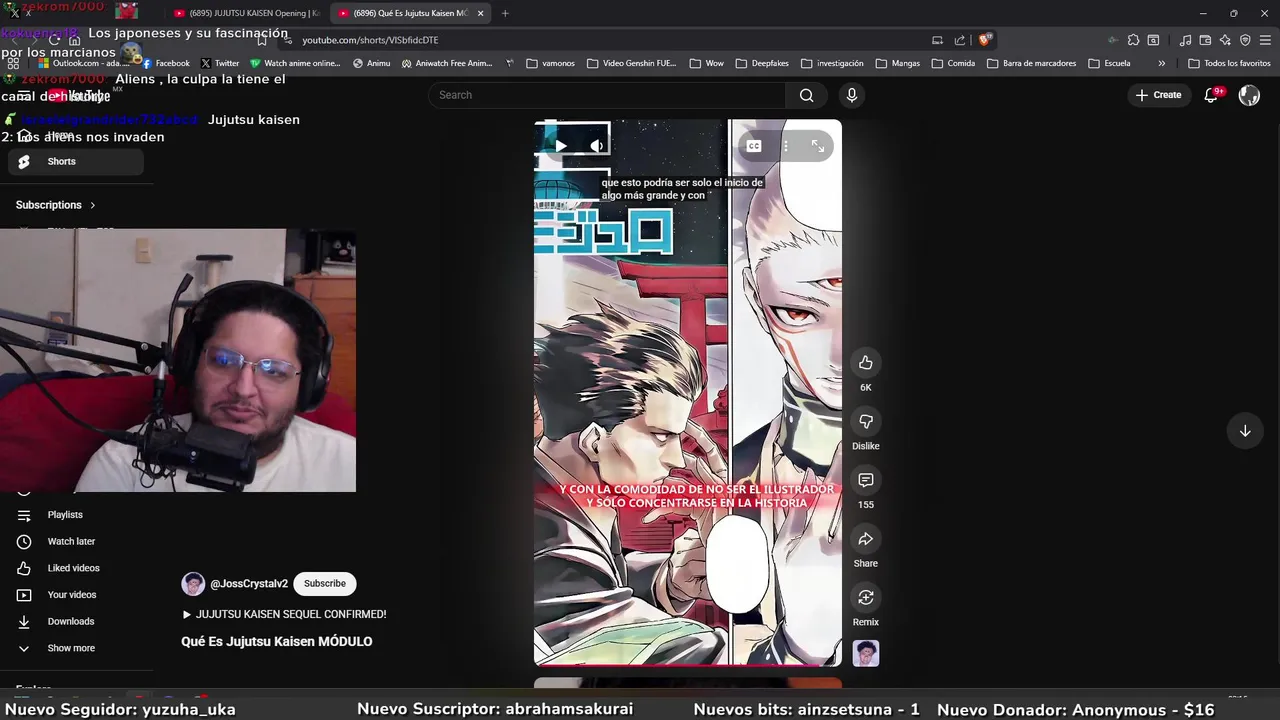Expand the investigación bookmark folder
The image size is (1280, 720).
click(832, 63)
